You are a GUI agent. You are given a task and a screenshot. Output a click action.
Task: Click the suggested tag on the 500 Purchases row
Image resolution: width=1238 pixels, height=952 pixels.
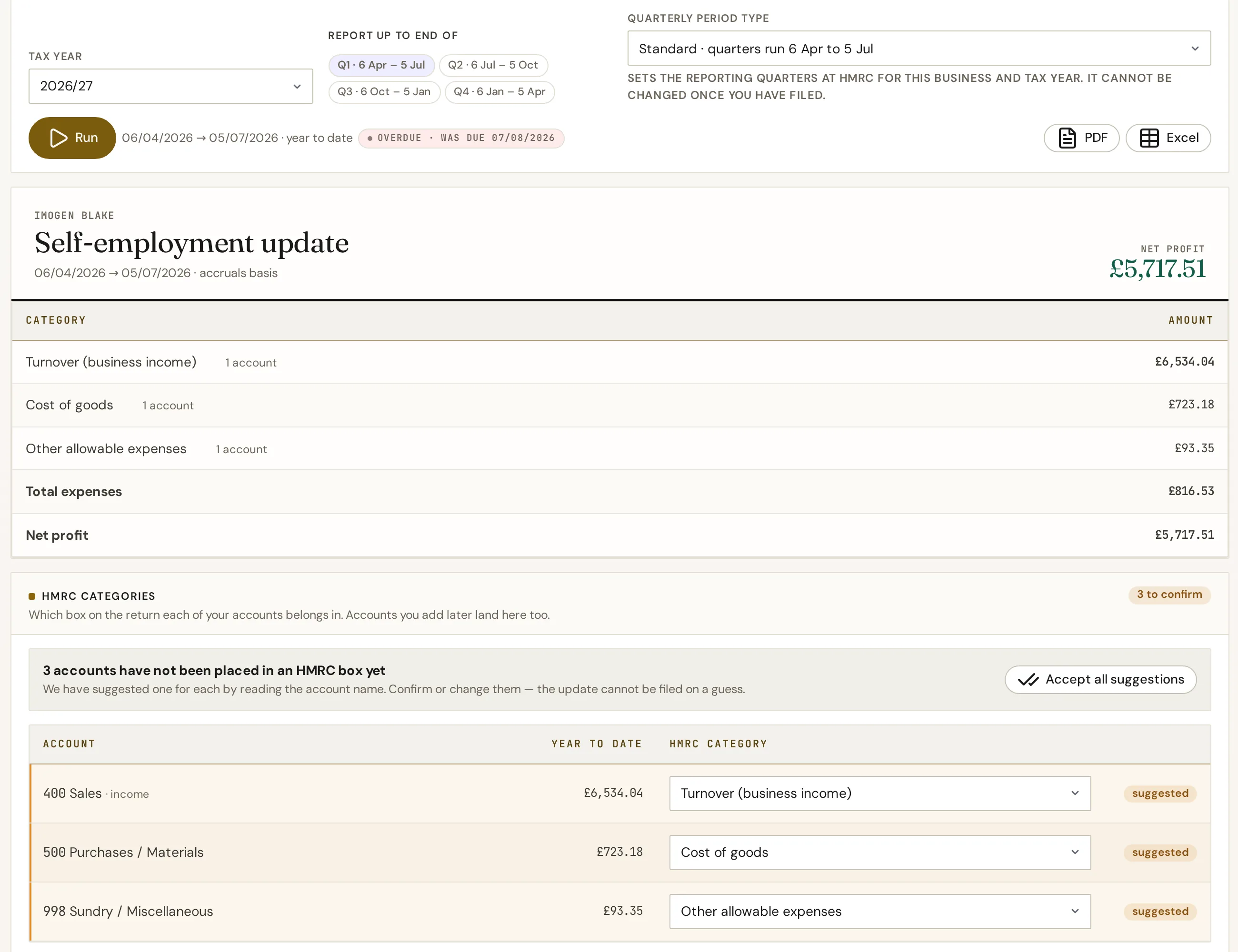(x=1160, y=852)
